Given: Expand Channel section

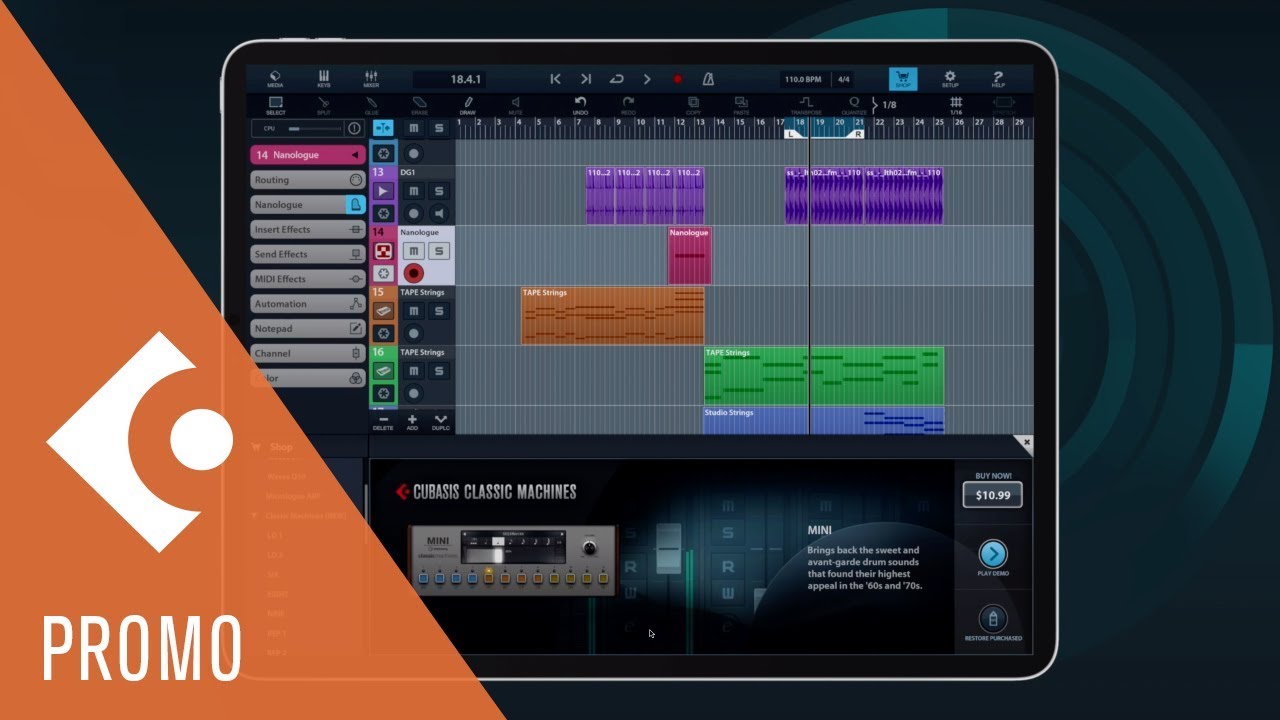Looking at the screenshot, I should pos(308,353).
